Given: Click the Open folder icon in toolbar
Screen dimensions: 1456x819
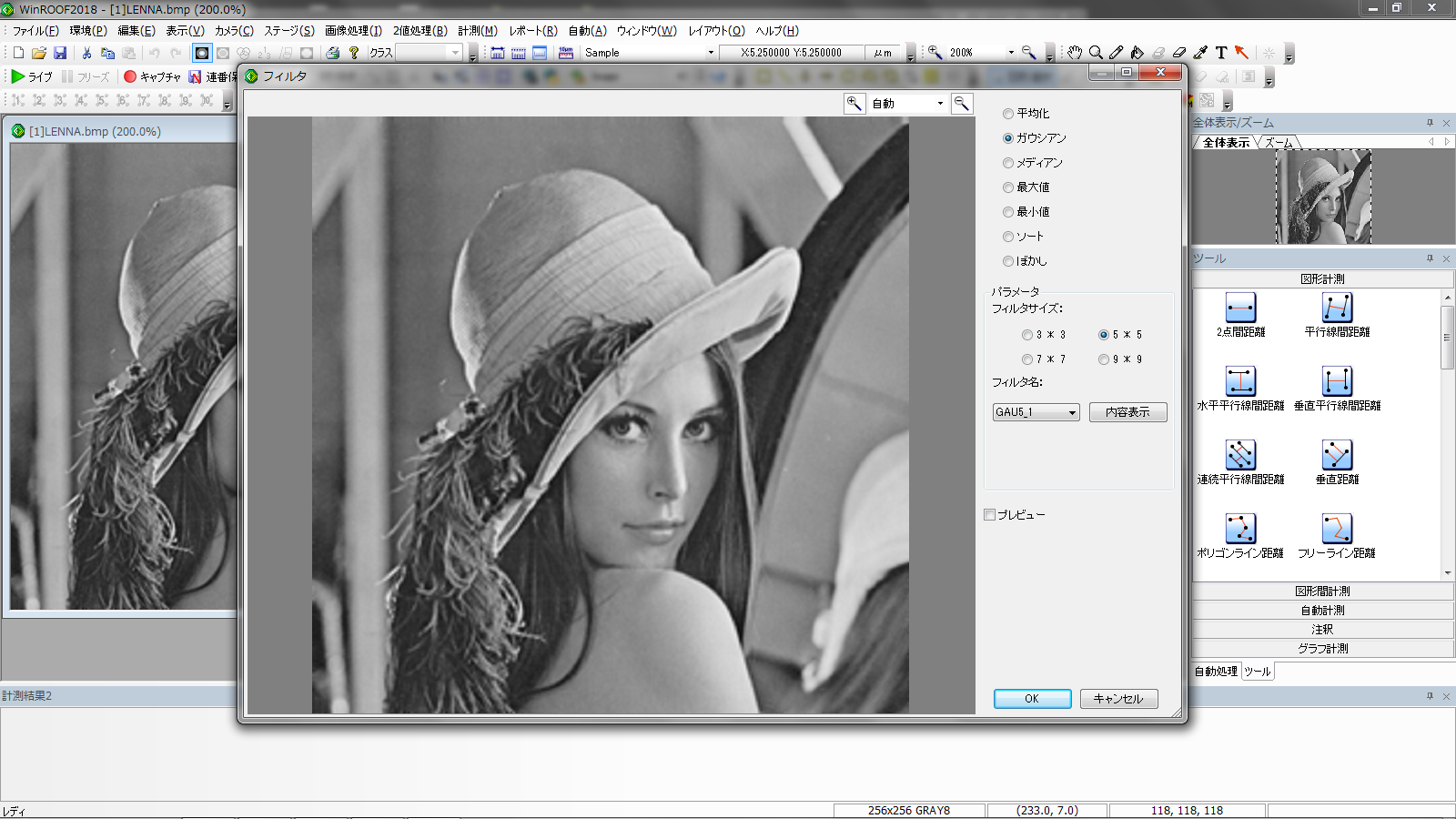Looking at the screenshot, I should tap(38, 53).
